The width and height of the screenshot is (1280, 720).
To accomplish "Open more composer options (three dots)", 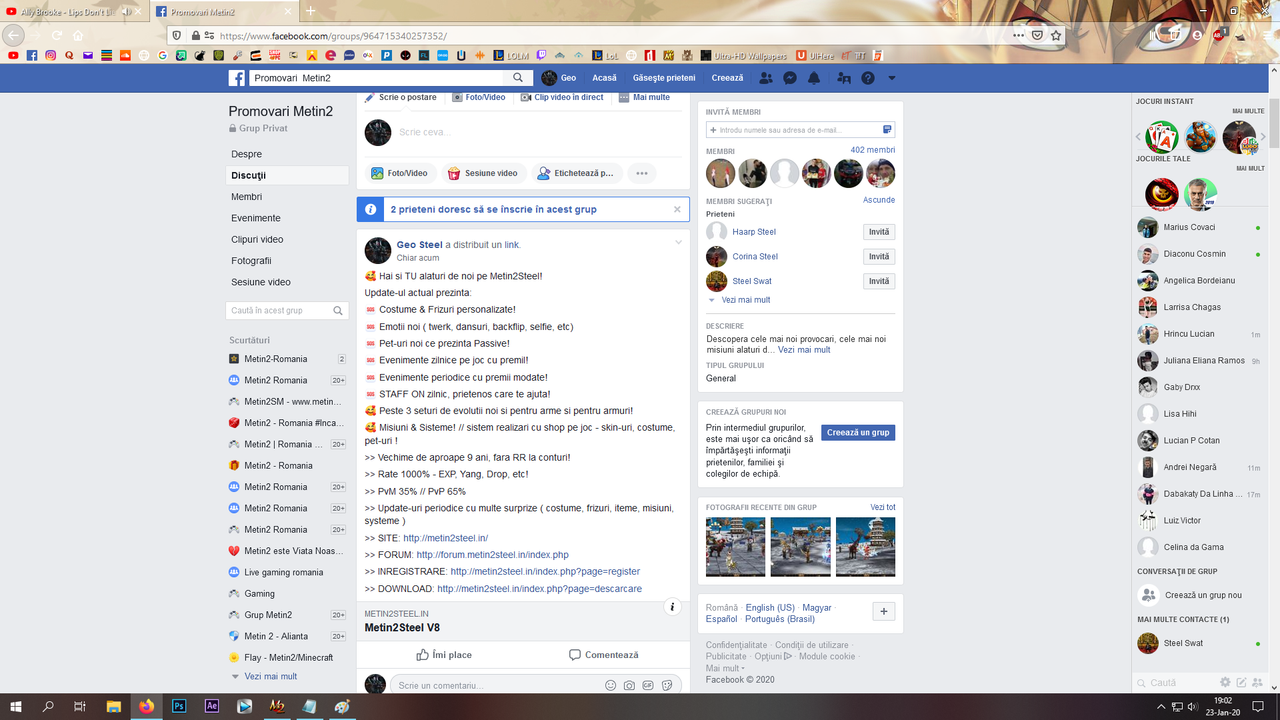I will point(642,173).
